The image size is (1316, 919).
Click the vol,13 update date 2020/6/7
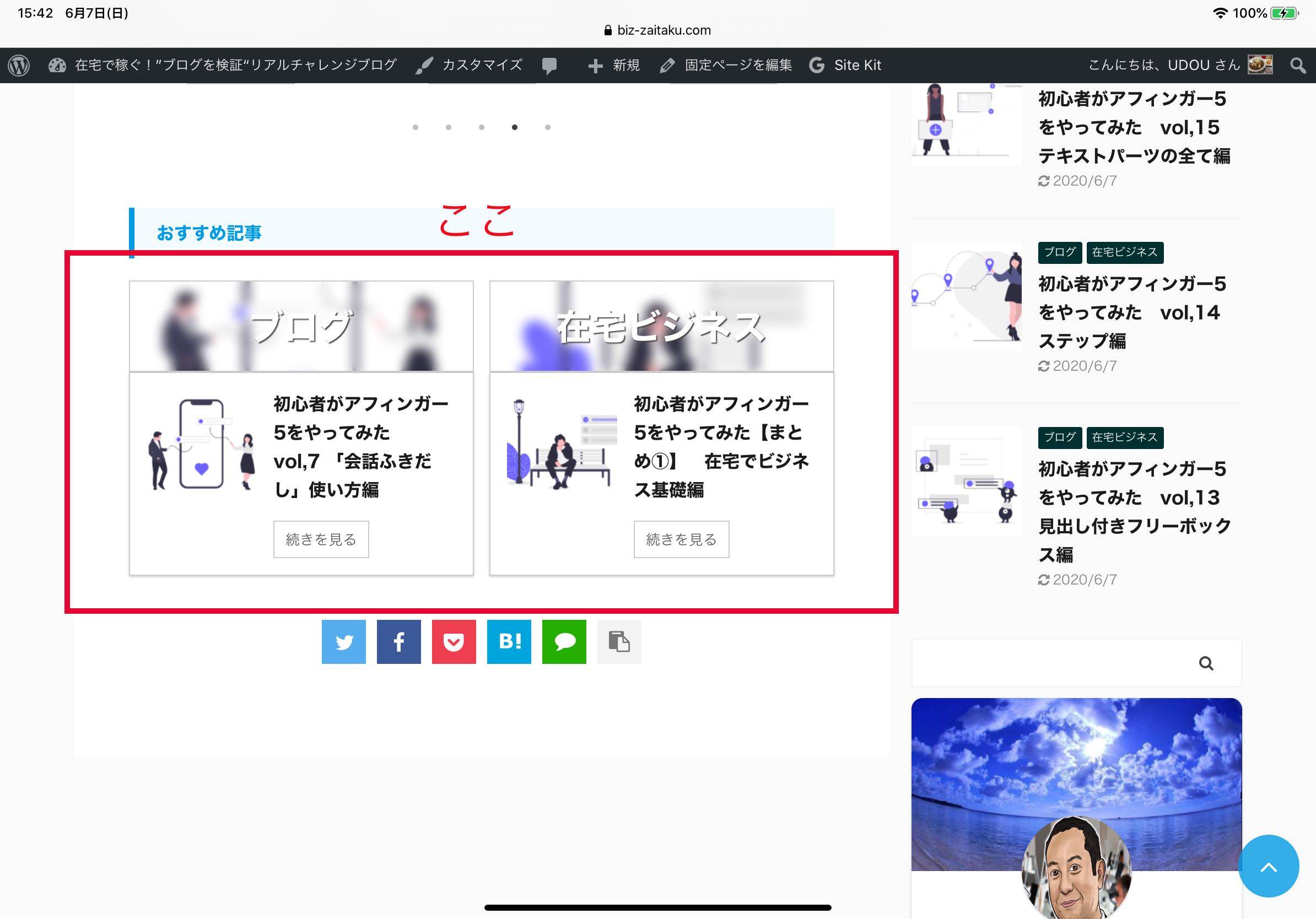pyautogui.click(x=1078, y=580)
